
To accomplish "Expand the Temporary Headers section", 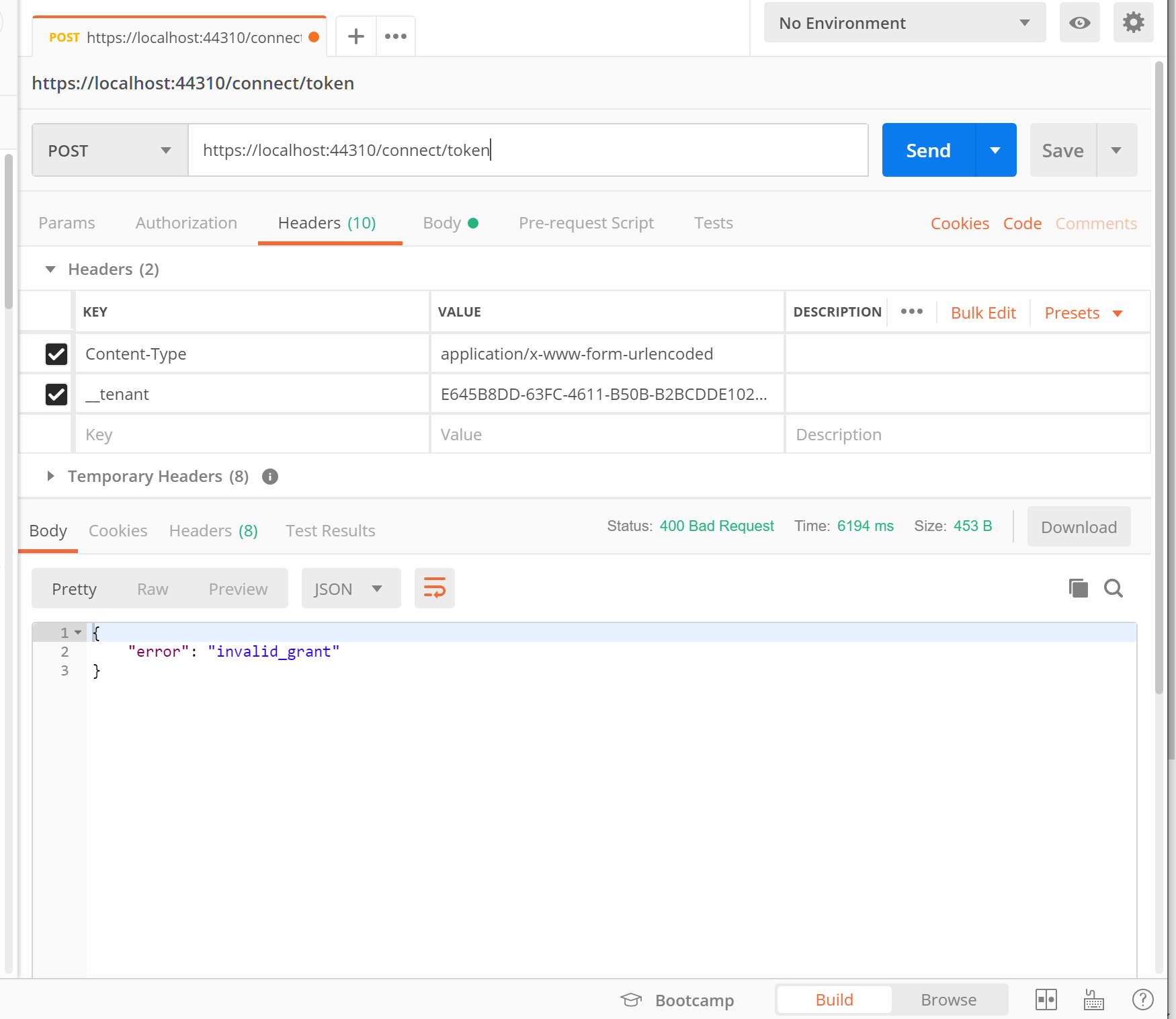I will coord(50,476).
